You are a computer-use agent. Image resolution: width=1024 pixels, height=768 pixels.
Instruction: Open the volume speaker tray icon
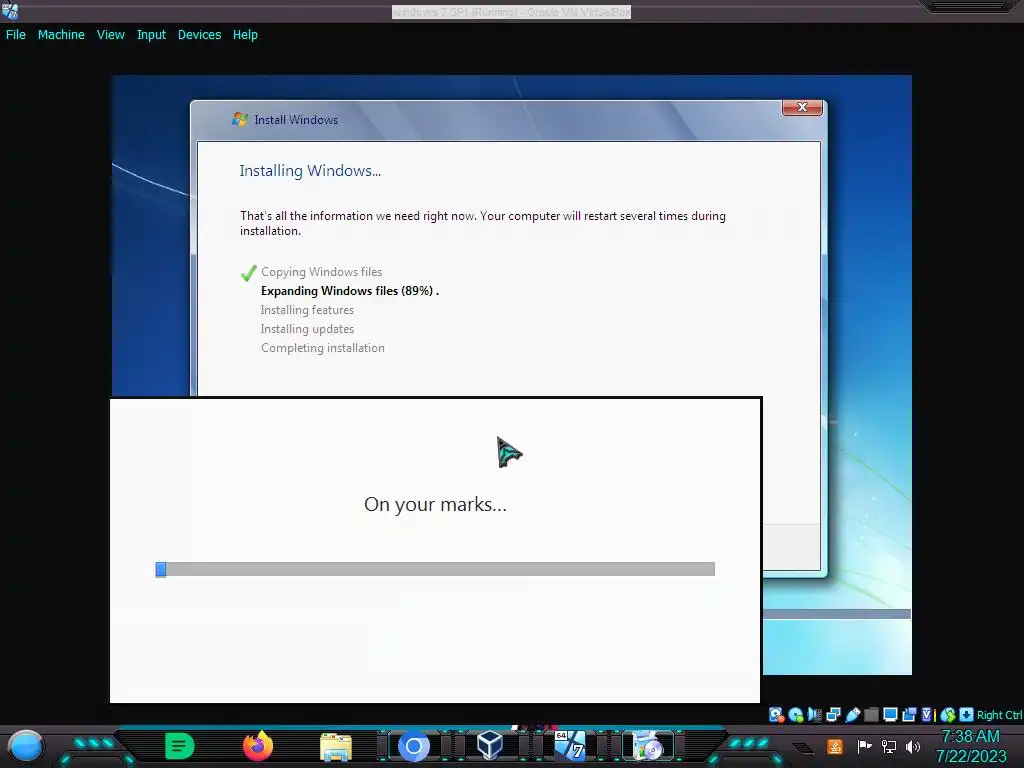pyautogui.click(x=913, y=746)
